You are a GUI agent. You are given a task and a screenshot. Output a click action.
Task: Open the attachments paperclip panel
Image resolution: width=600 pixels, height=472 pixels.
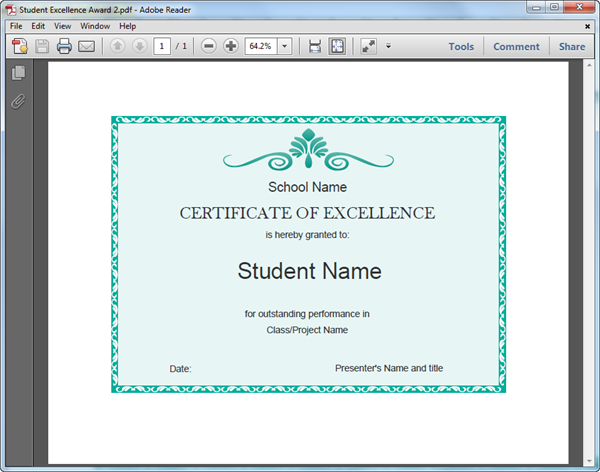click(17, 101)
